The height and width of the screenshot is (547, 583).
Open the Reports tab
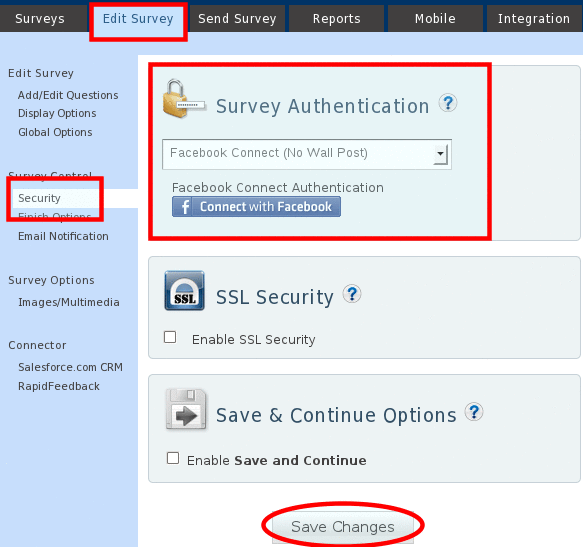coord(336,19)
